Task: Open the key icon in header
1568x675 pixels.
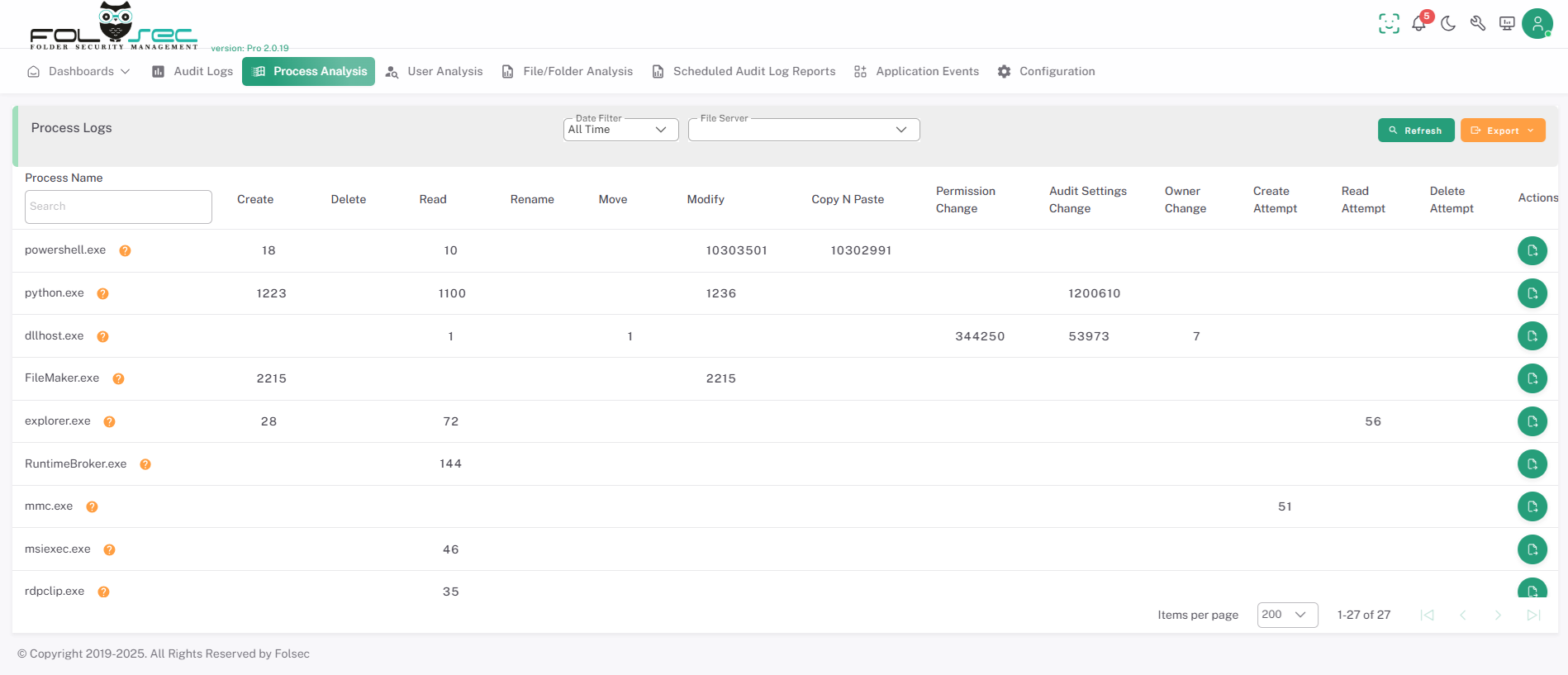Action: click(x=1478, y=24)
